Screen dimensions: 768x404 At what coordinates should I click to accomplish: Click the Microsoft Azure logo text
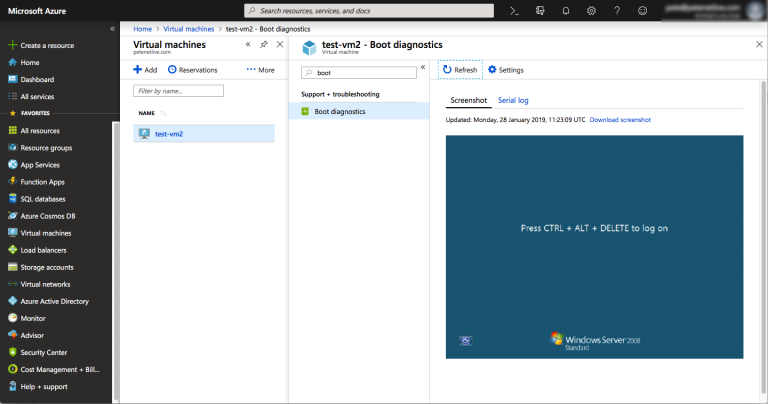click(x=37, y=11)
